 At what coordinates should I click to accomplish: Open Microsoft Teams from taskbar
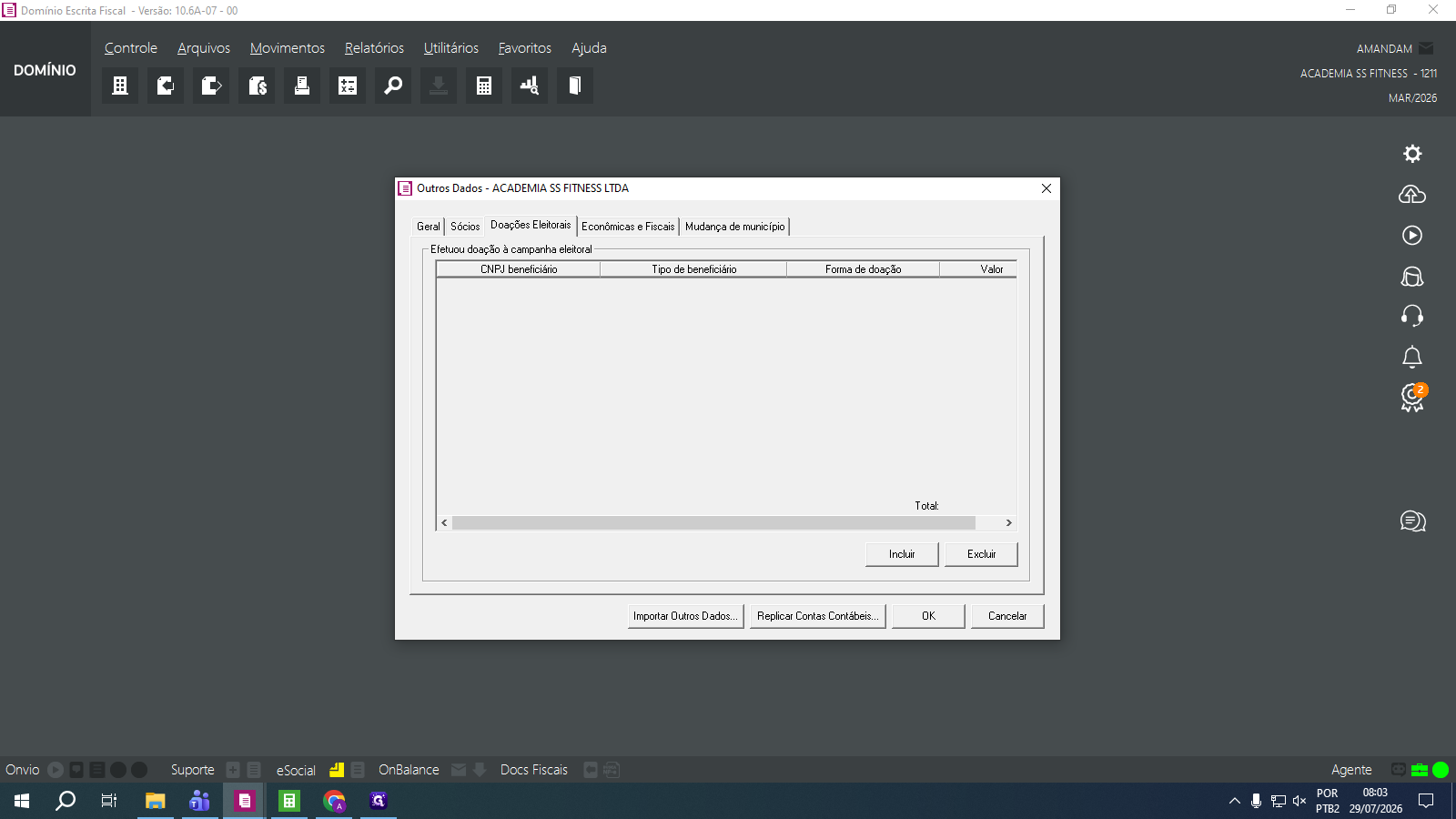pyautogui.click(x=199, y=801)
